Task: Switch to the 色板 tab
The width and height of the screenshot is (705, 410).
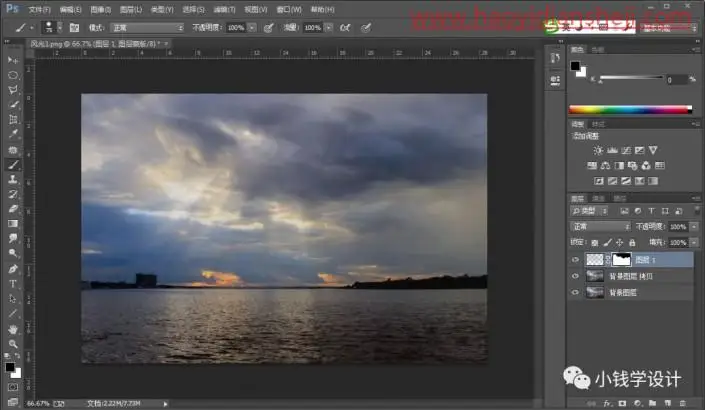Action: [x=598, y=49]
